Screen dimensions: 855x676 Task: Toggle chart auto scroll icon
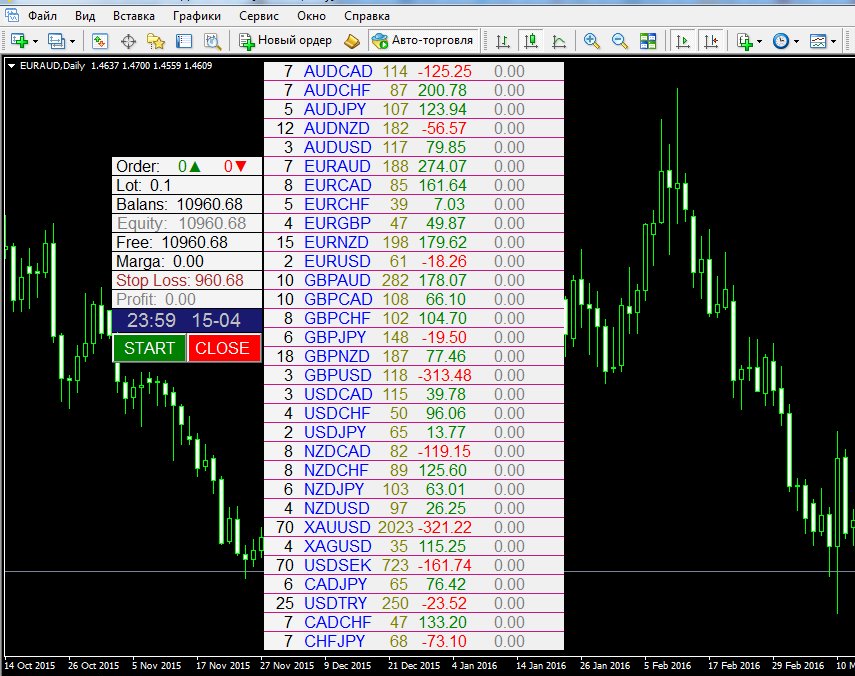click(x=682, y=41)
